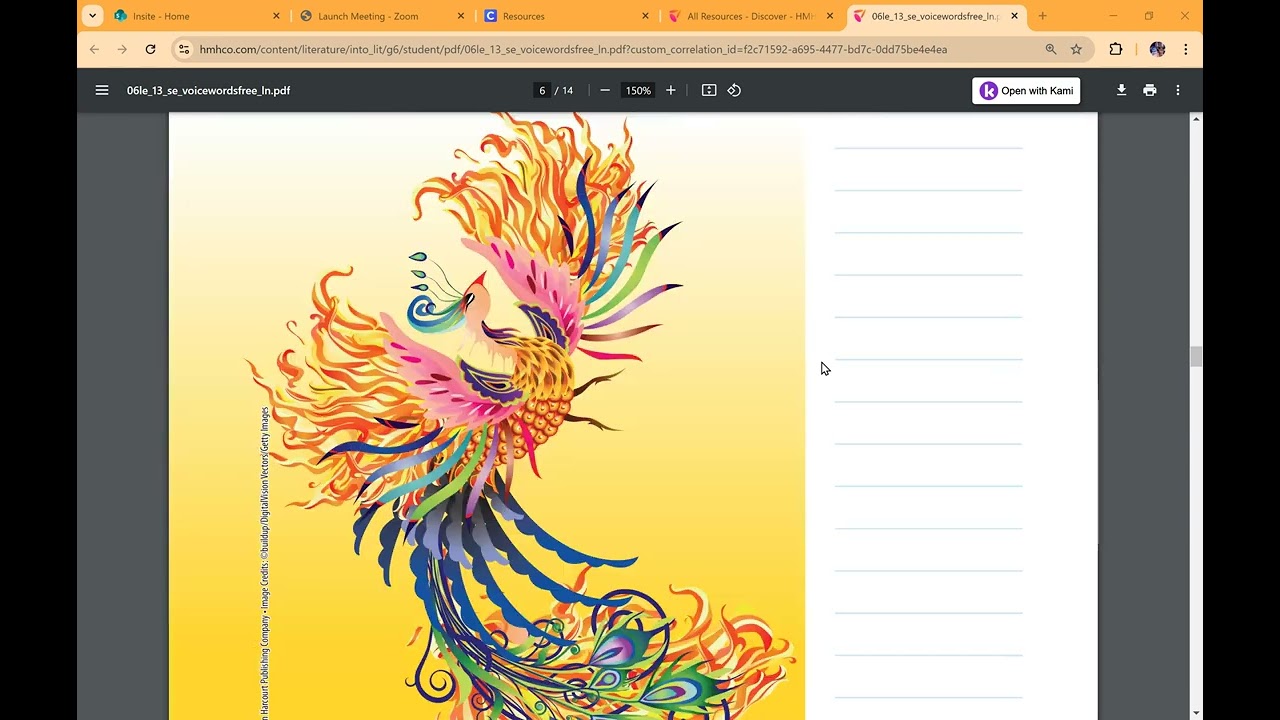Close the Launch Meeting - Zoom tab
This screenshot has width=1280, height=720.
[461, 16]
